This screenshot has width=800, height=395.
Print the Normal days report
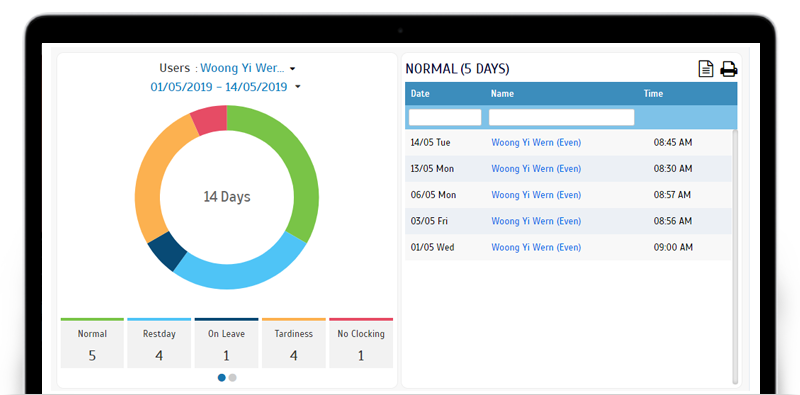point(729,69)
